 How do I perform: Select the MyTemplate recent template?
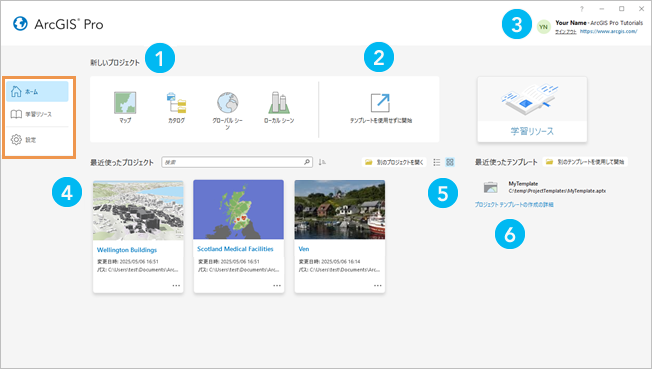(545, 187)
